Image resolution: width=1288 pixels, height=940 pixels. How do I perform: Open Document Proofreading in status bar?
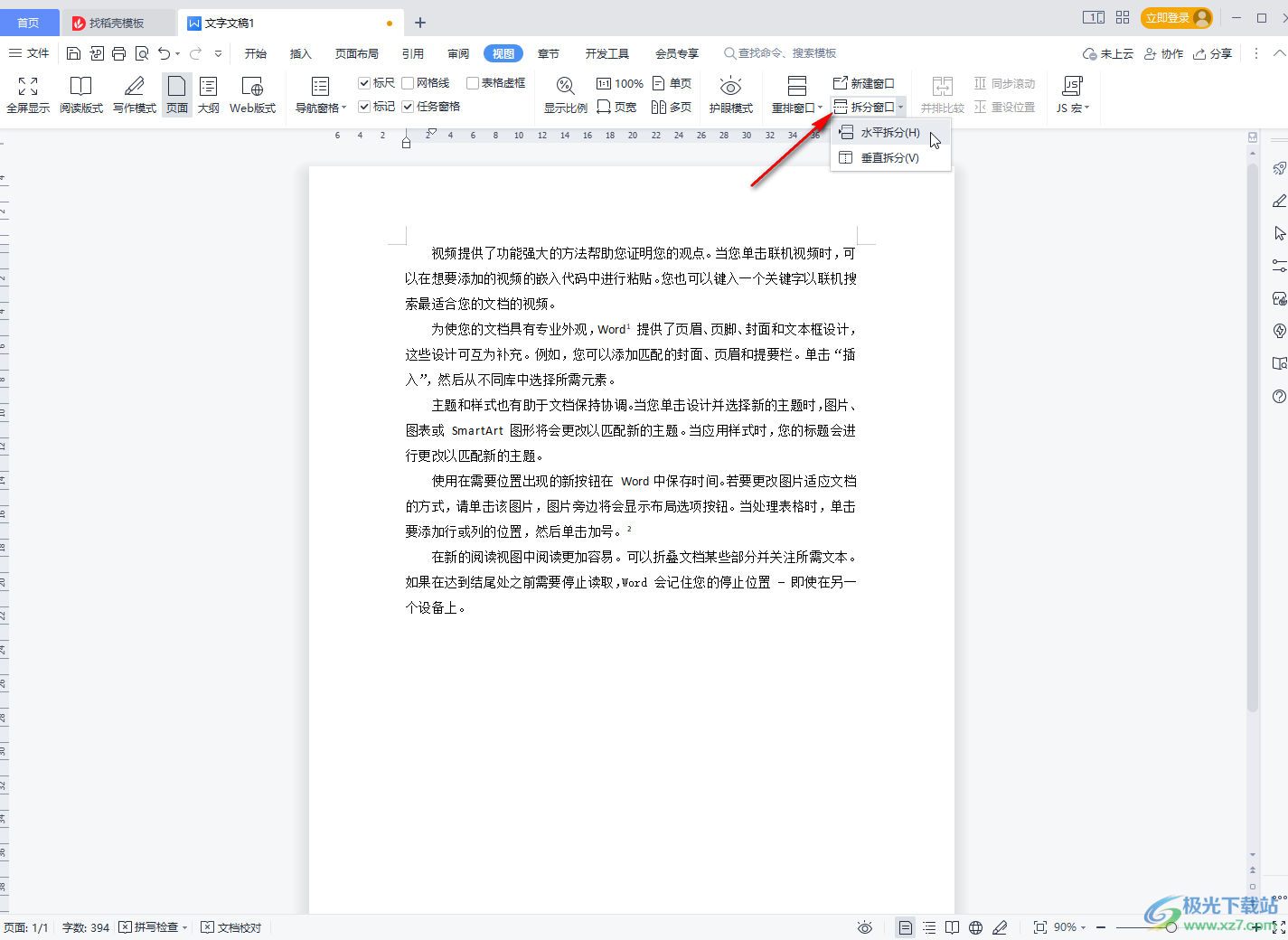tap(231, 927)
